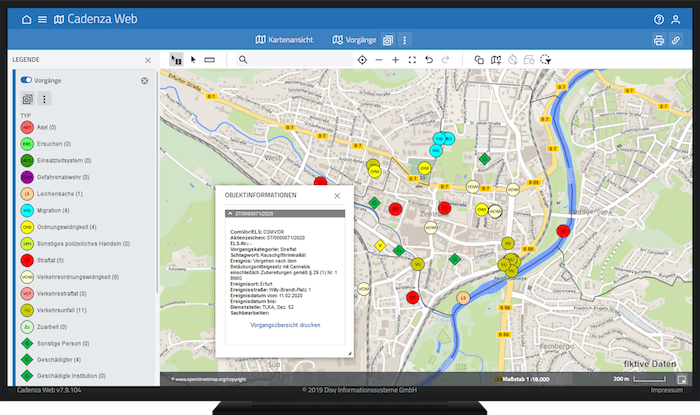Click the Asyl (0) legend swatch
Image resolution: width=700 pixels, height=415 pixels.
27,127
